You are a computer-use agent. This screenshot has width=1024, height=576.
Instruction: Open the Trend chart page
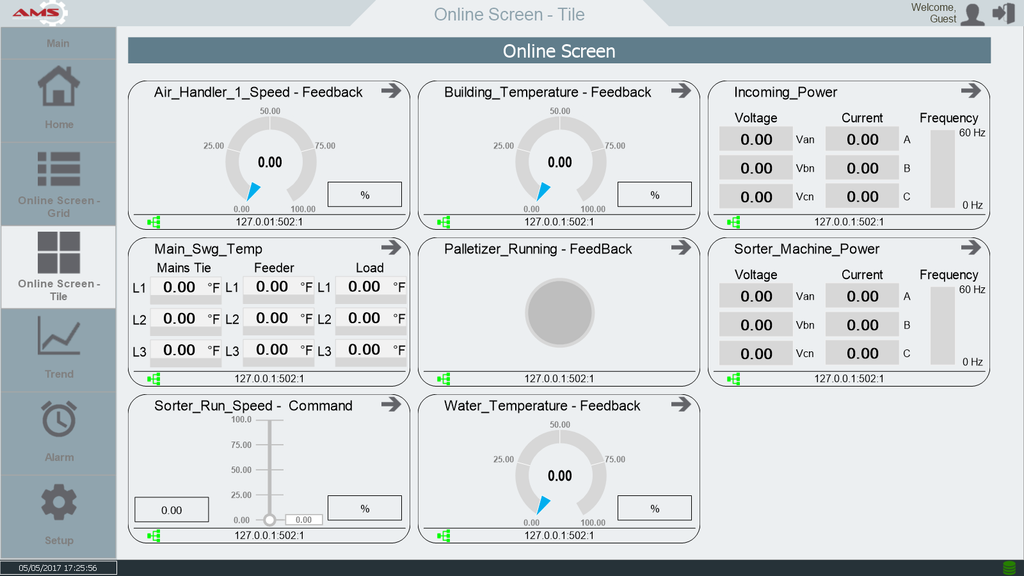coord(58,336)
